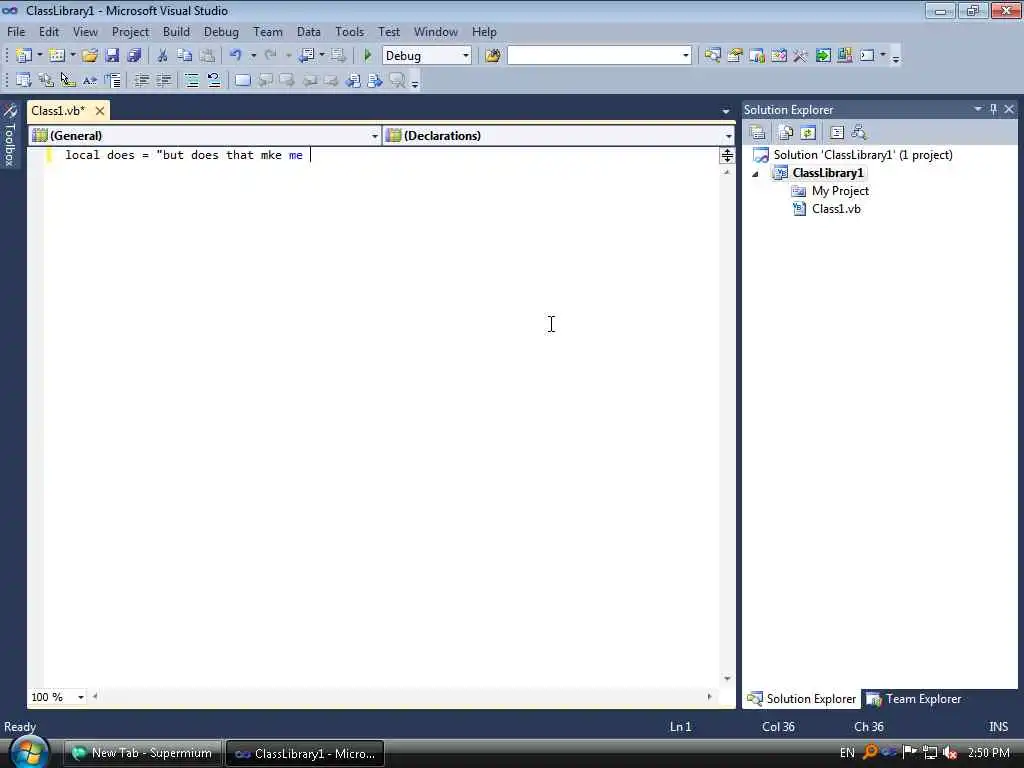This screenshot has height=768, width=1024.
Task: Click the Add New Item toolbar icon
Action: [57, 56]
